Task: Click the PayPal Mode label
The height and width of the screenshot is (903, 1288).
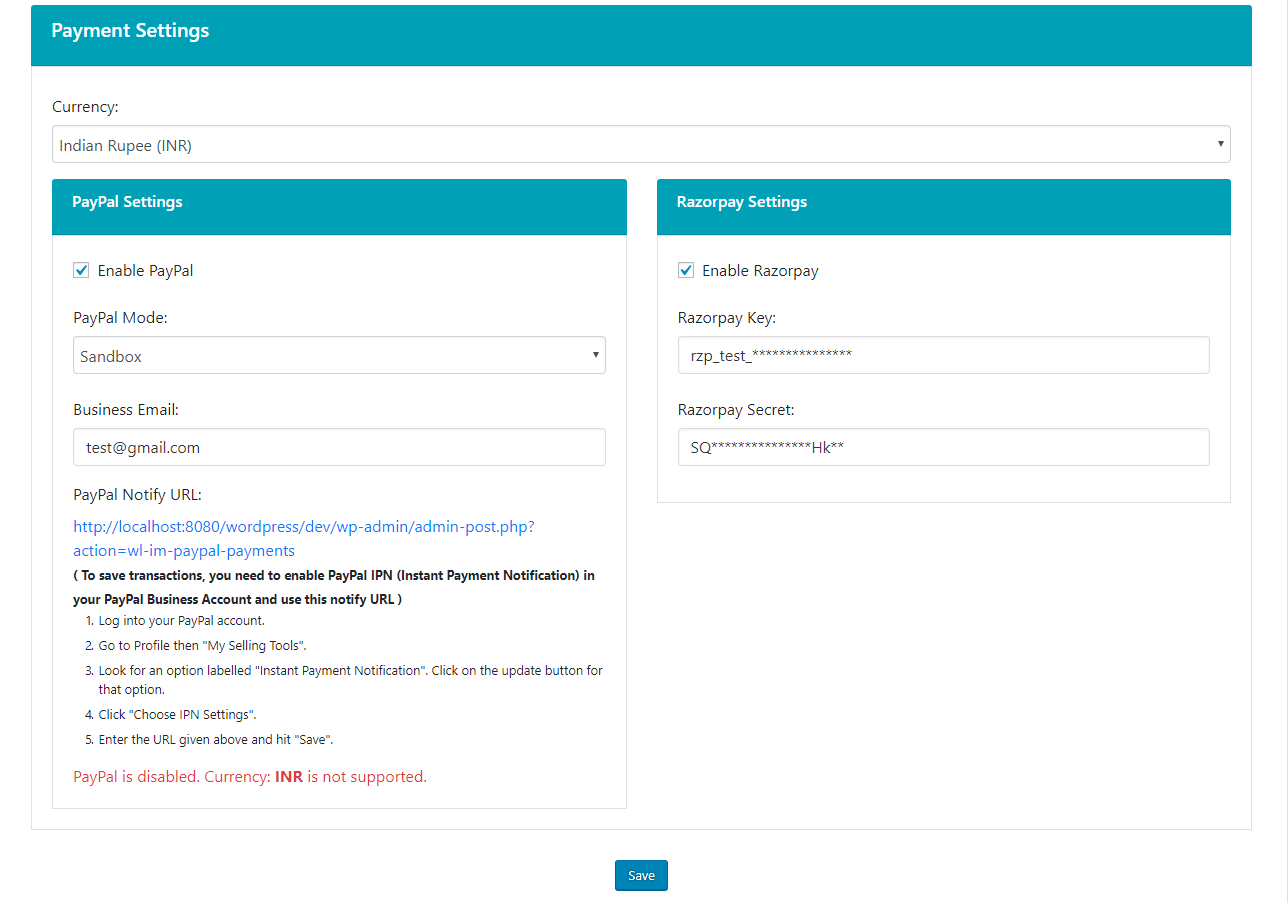Action: tap(120, 318)
